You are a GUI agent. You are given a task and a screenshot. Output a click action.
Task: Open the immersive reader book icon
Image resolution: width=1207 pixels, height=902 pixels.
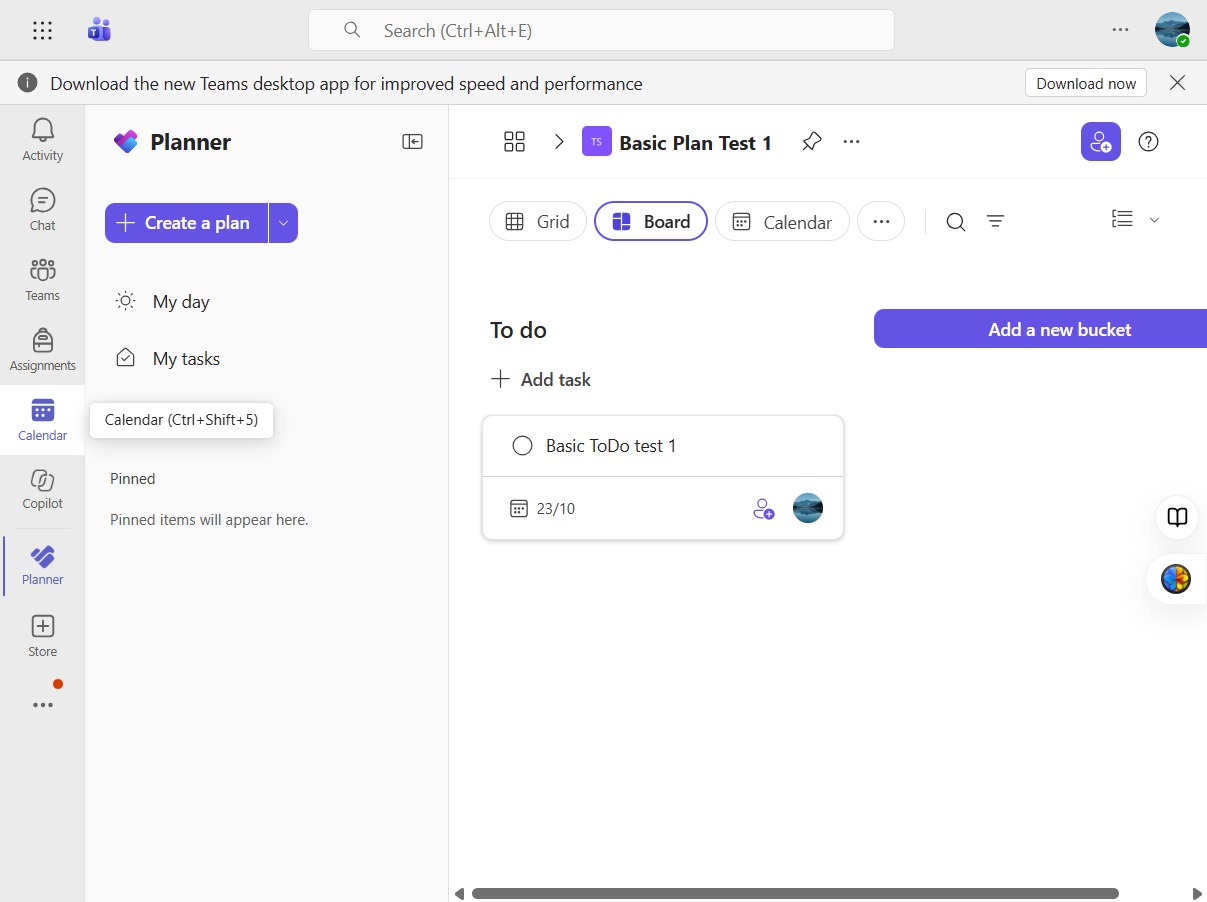click(1177, 517)
